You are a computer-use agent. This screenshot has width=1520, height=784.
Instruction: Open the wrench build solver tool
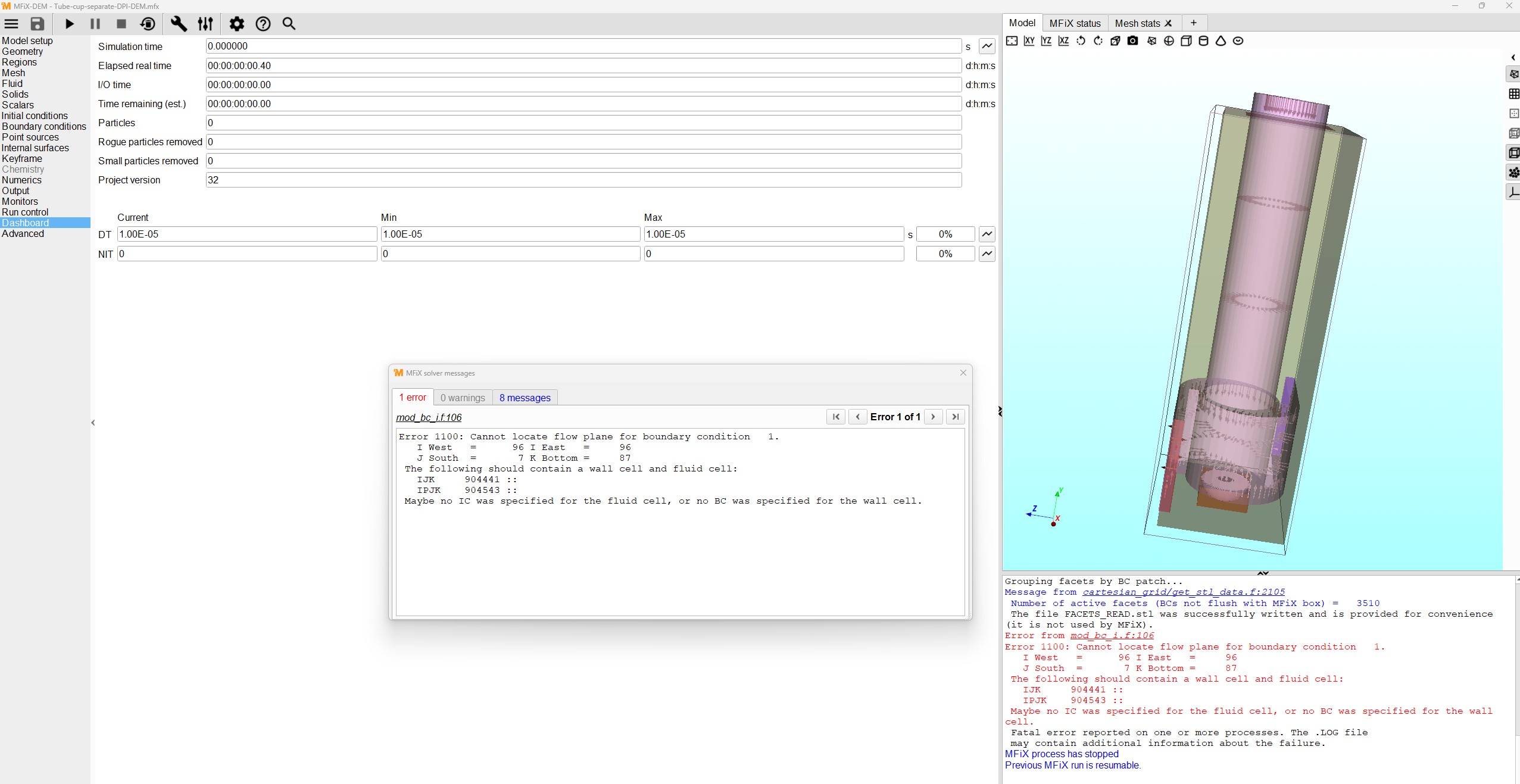[179, 24]
